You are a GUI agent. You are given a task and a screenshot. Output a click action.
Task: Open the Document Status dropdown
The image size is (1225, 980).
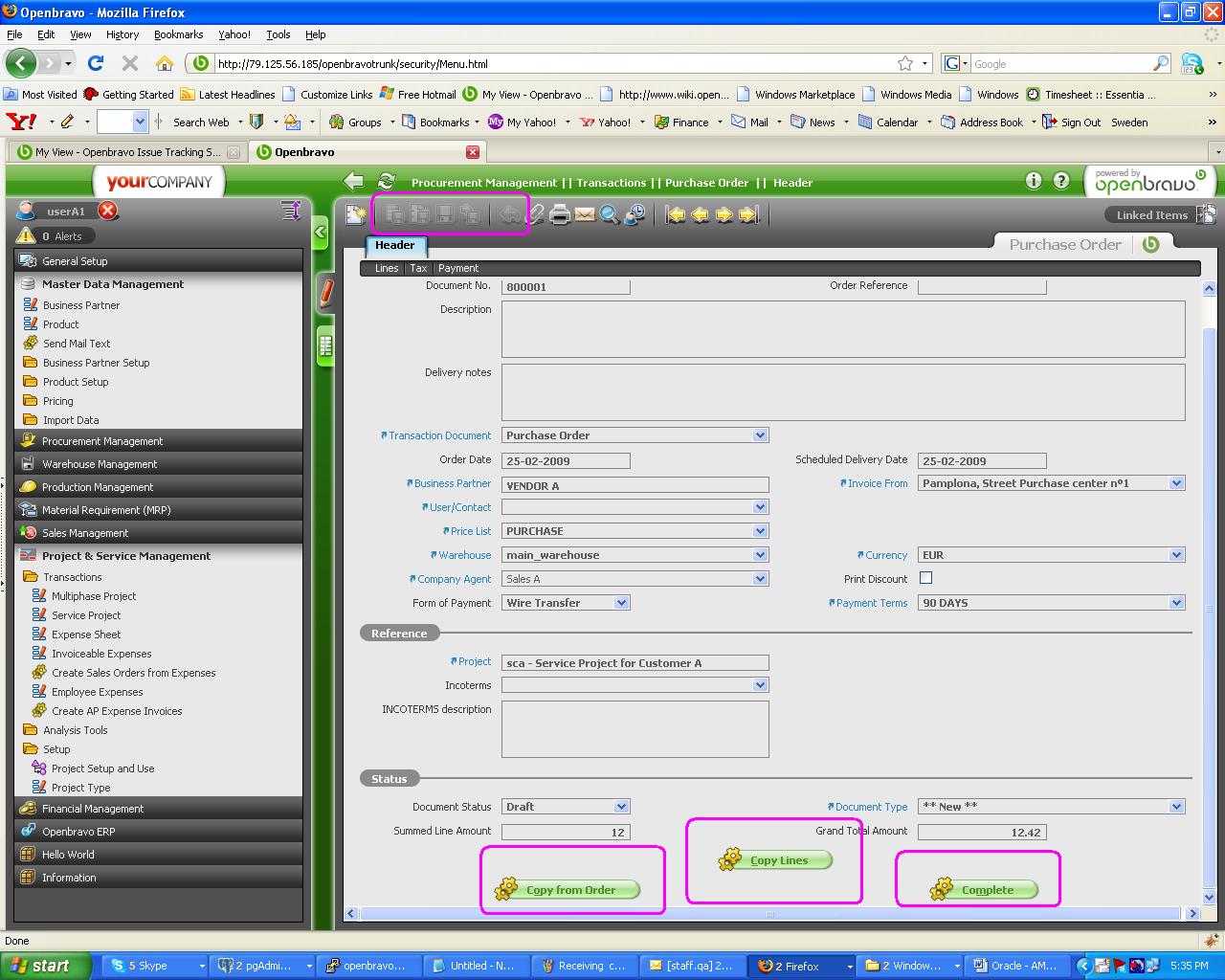tap(621, 807)
